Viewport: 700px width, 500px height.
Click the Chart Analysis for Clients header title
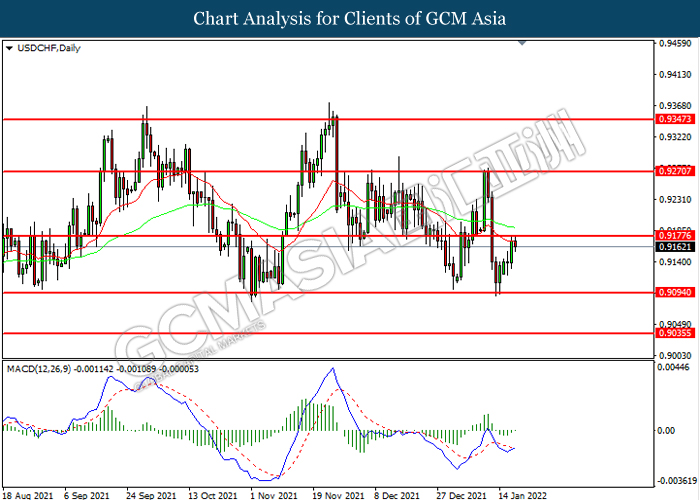[350, 19]
